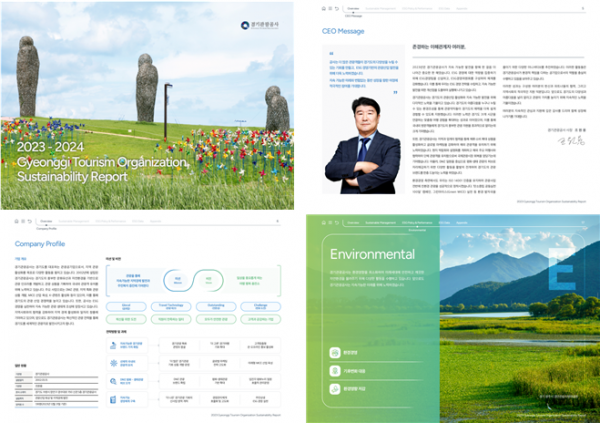Click the CEO handwritten signature
Viewport: 600px width, 423px height.
(x=571, y=141)
